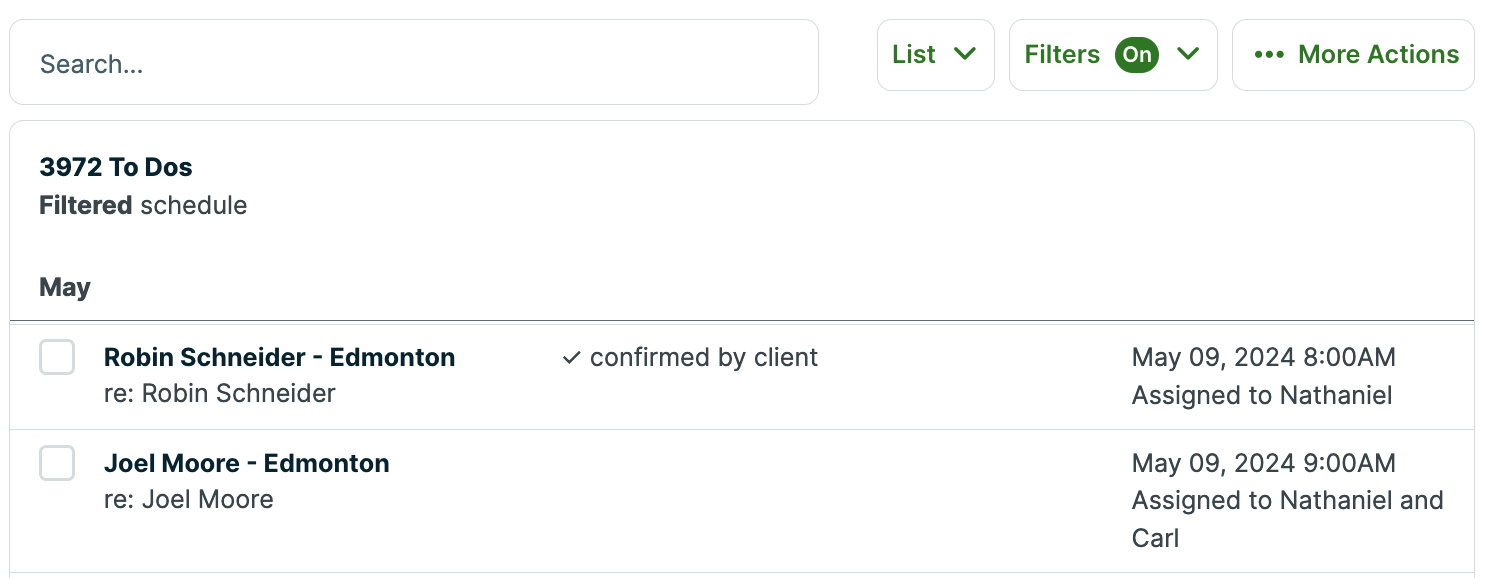Select the checkbox next to Robin Schneider
Viewport: 1492px width, 578px height.
point(57,357)
